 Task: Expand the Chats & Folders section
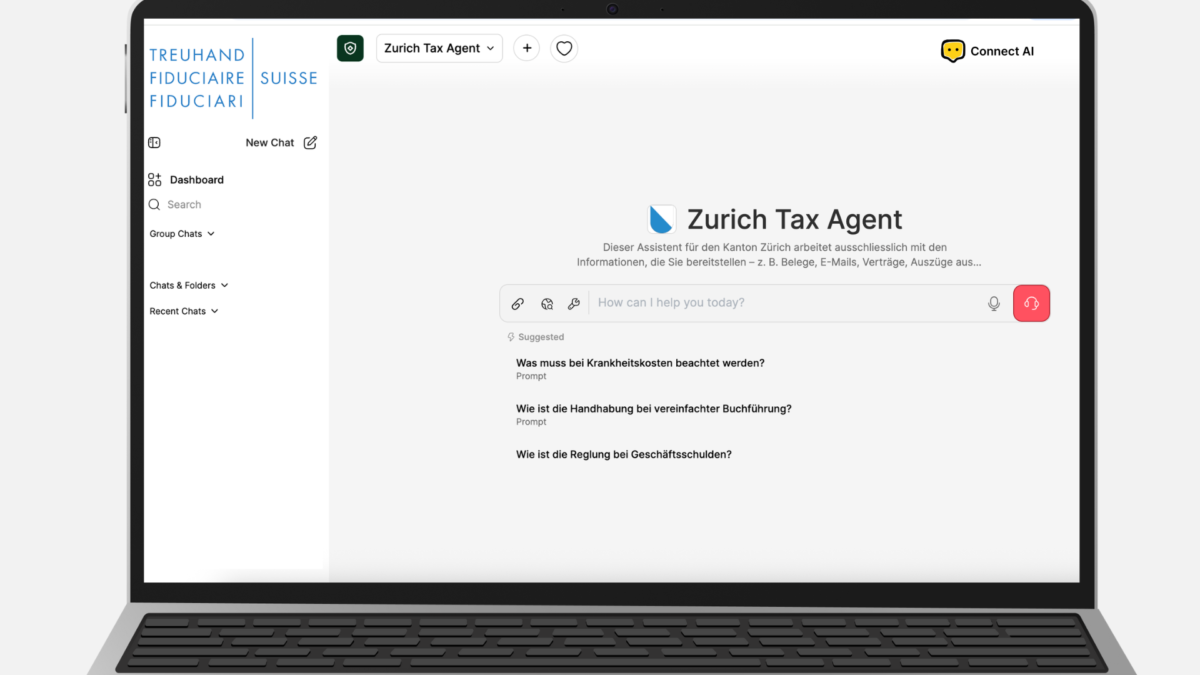point(189,285)
